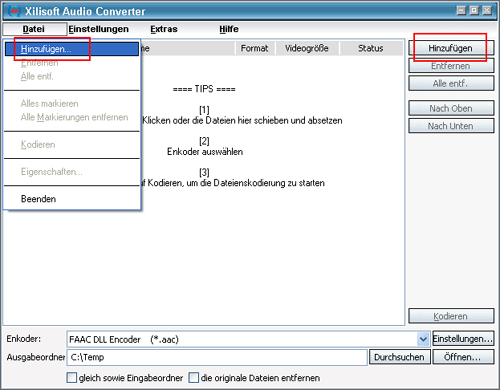Choose Hinzufügen... in the Datei menu
The image size is (500, 390).
[x=72, y=49]
